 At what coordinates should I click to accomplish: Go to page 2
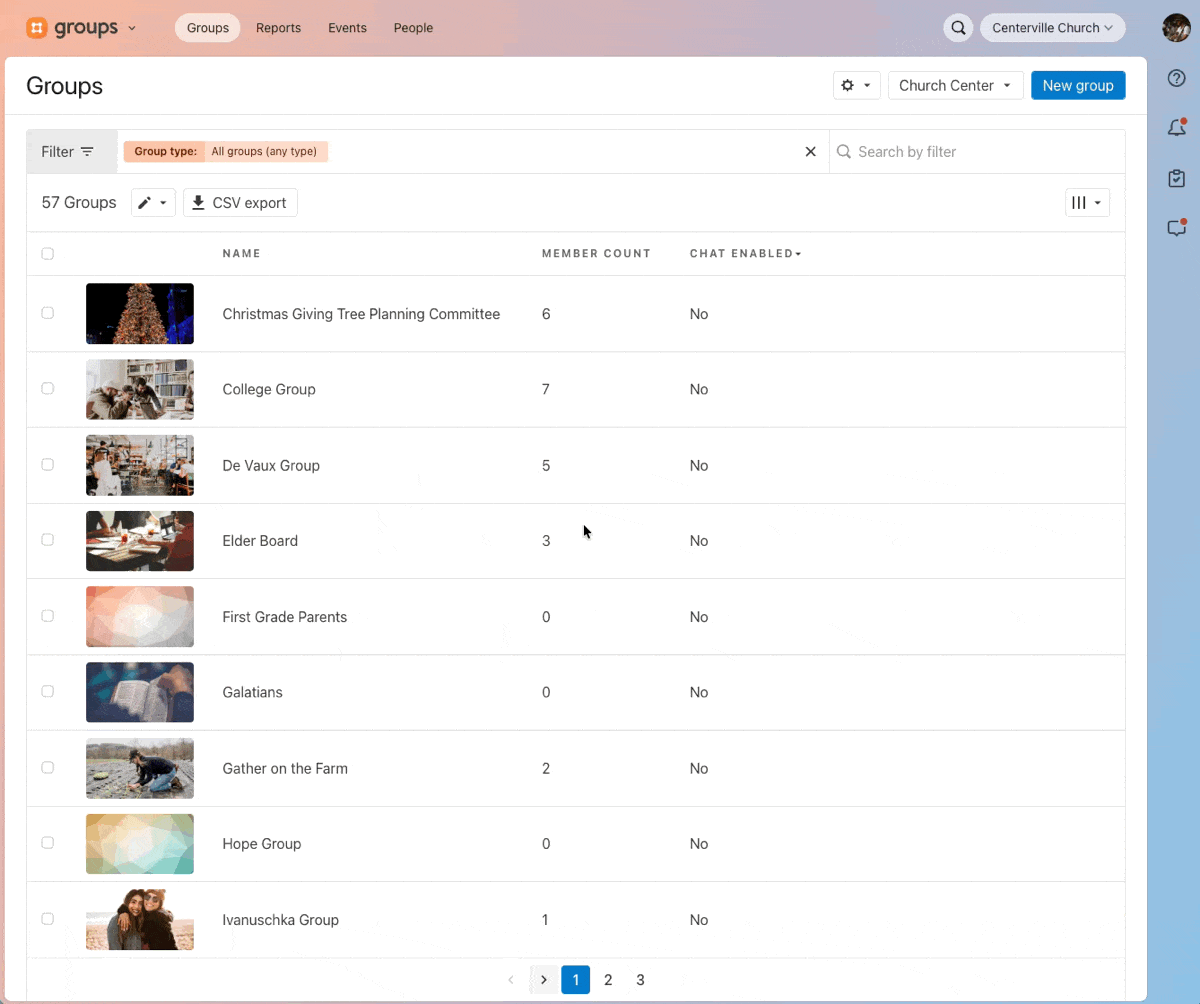pyautogui.click(x=608, y=980)
